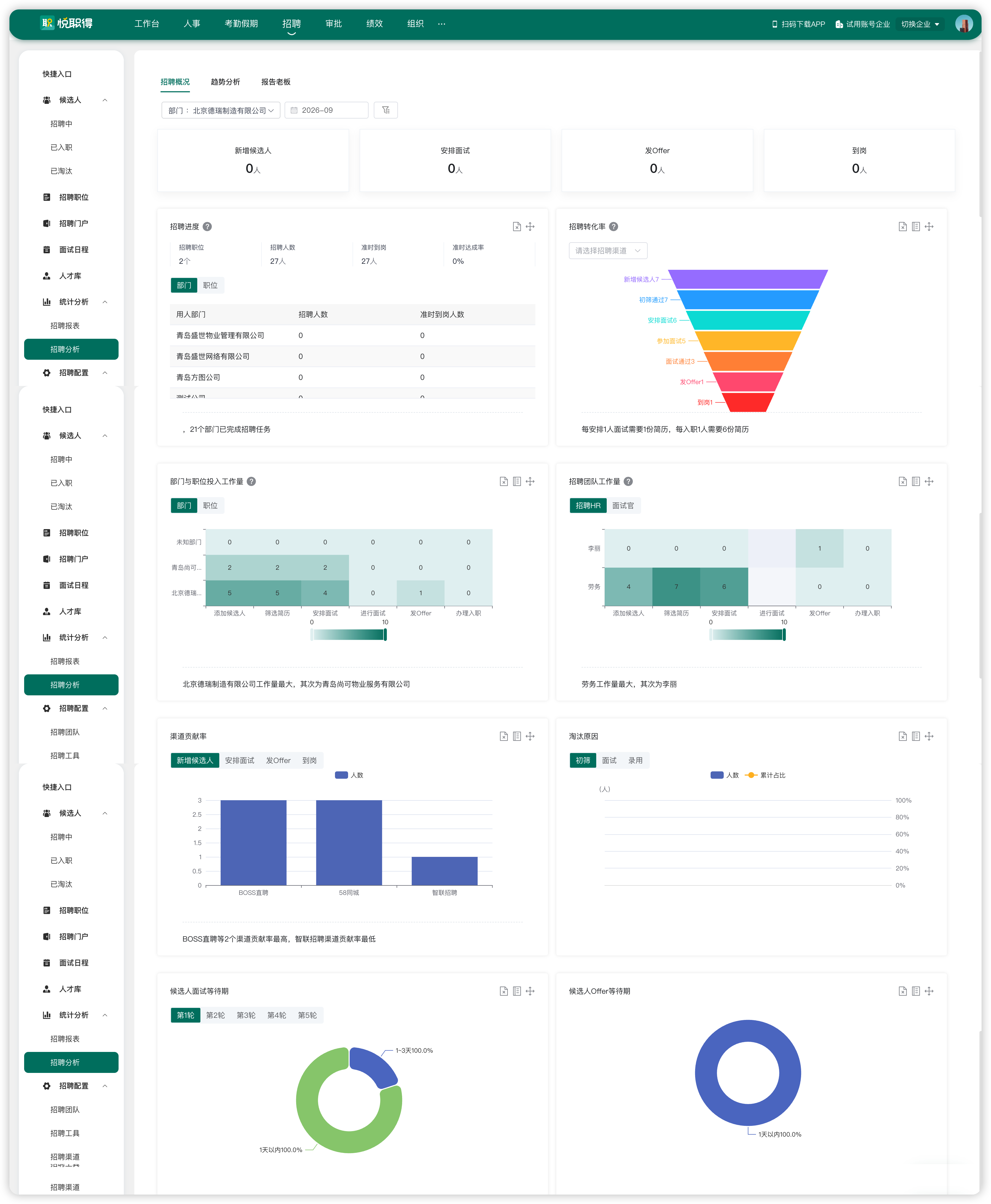Switch to 趋势分析 tab
This screenshot has width=991, height=1204.
(x=226, y=82)
